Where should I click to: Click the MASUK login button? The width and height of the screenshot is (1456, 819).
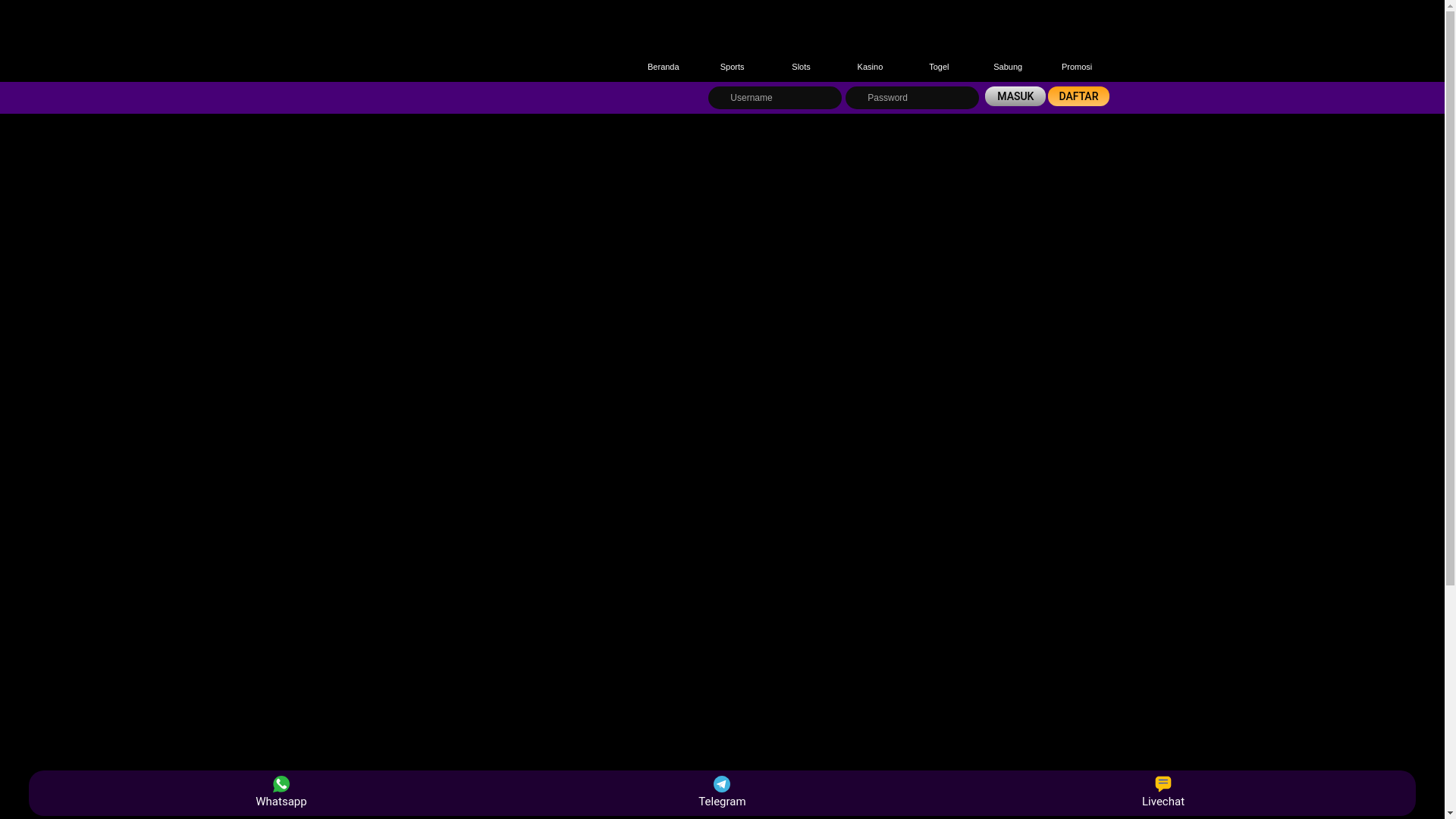pos(1015,96)
